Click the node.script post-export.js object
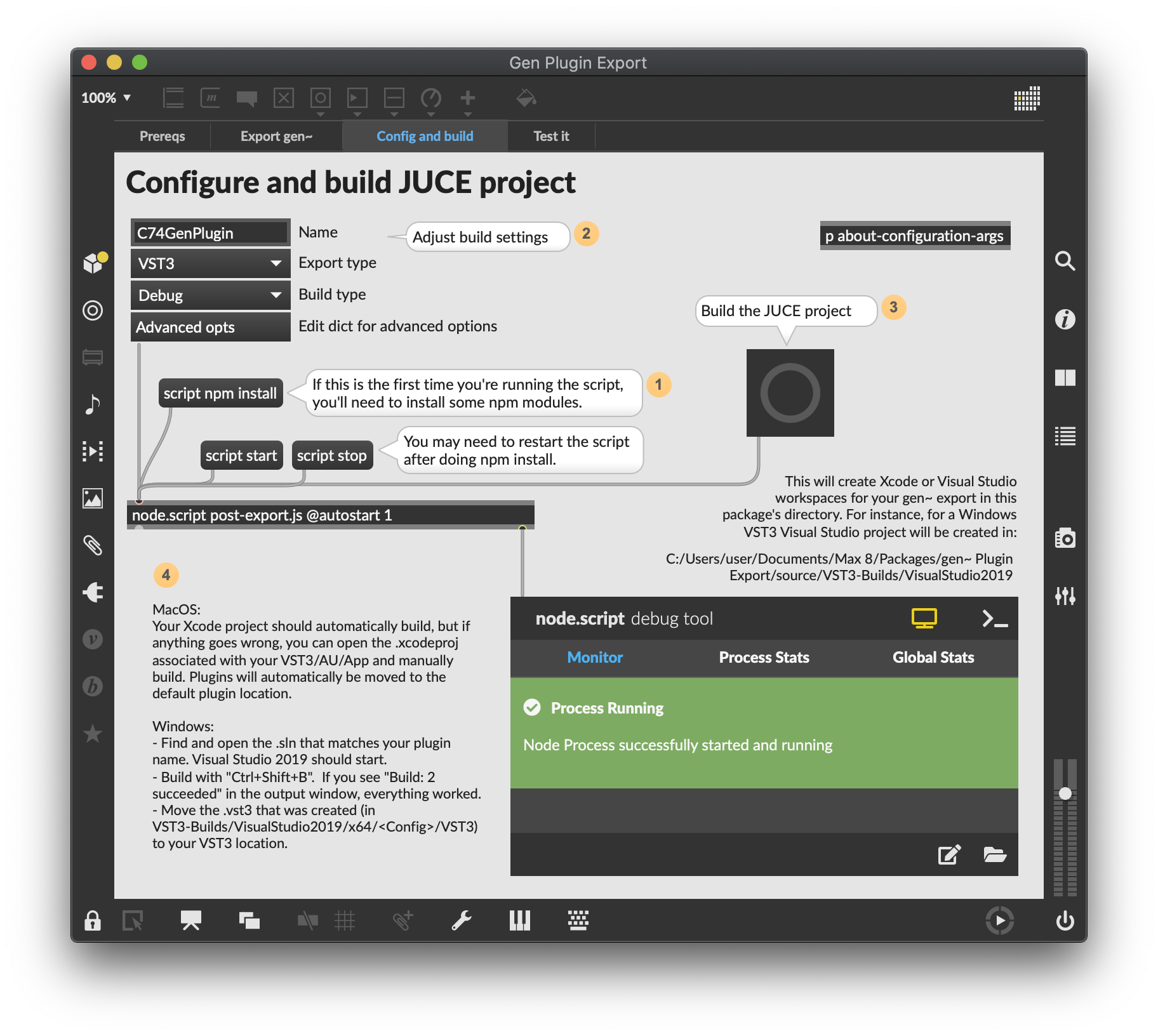Viewport: 1158px width, 1036px height. pyautogui.click(x=330, y=515)
